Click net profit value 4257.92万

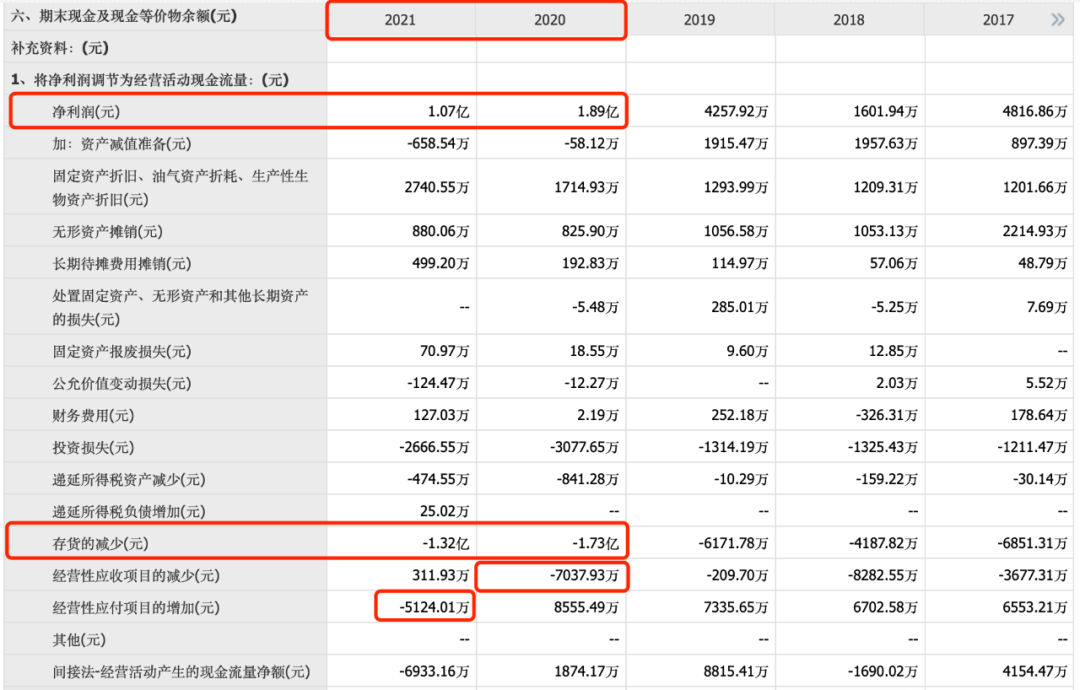tap(736, 112)
